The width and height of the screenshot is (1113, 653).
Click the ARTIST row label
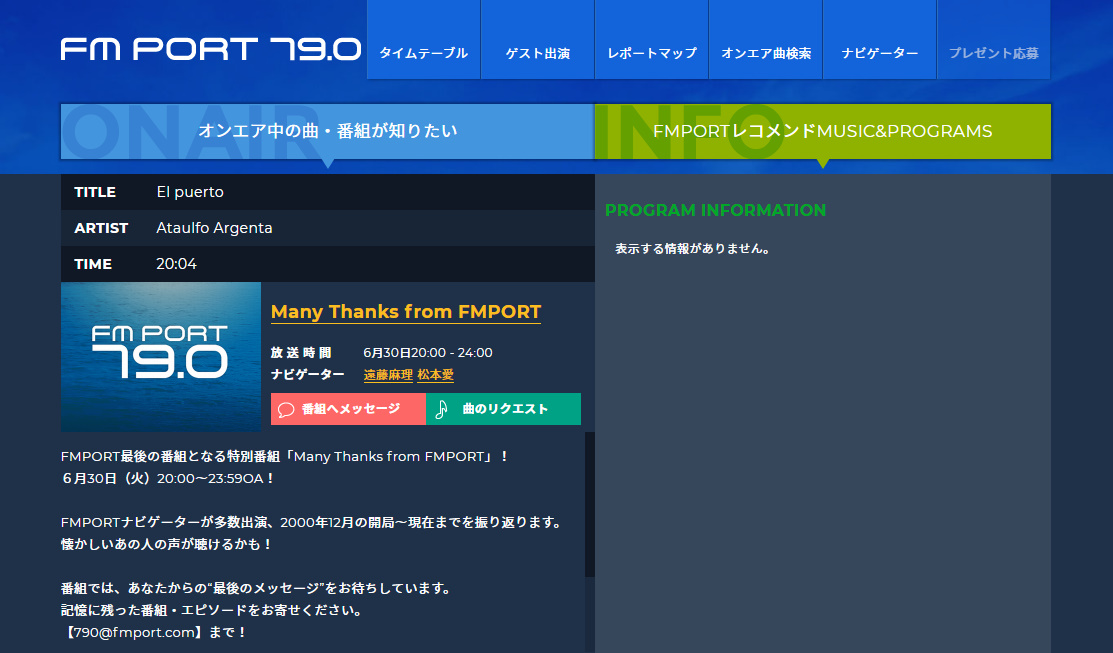(x=101, y=228)
